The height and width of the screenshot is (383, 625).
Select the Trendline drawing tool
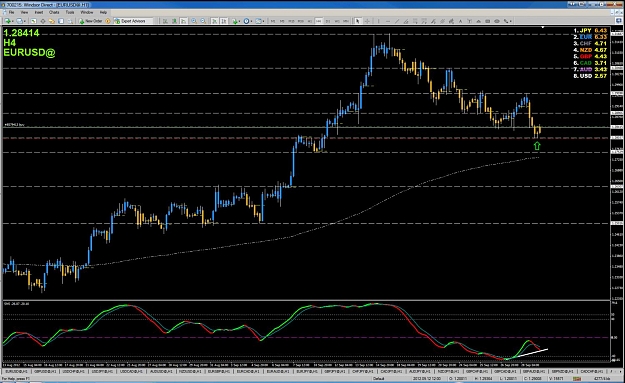click(x=397, y=21)
